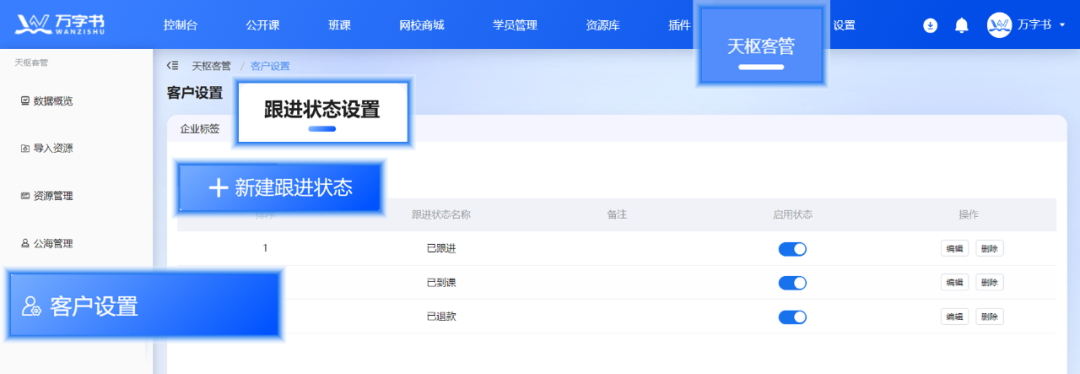Click 编辑 for the 已跟进 row
Image resolution: width=1080 pixels, height=374 pixels.
pyautogui.click(x=955, y=249)
